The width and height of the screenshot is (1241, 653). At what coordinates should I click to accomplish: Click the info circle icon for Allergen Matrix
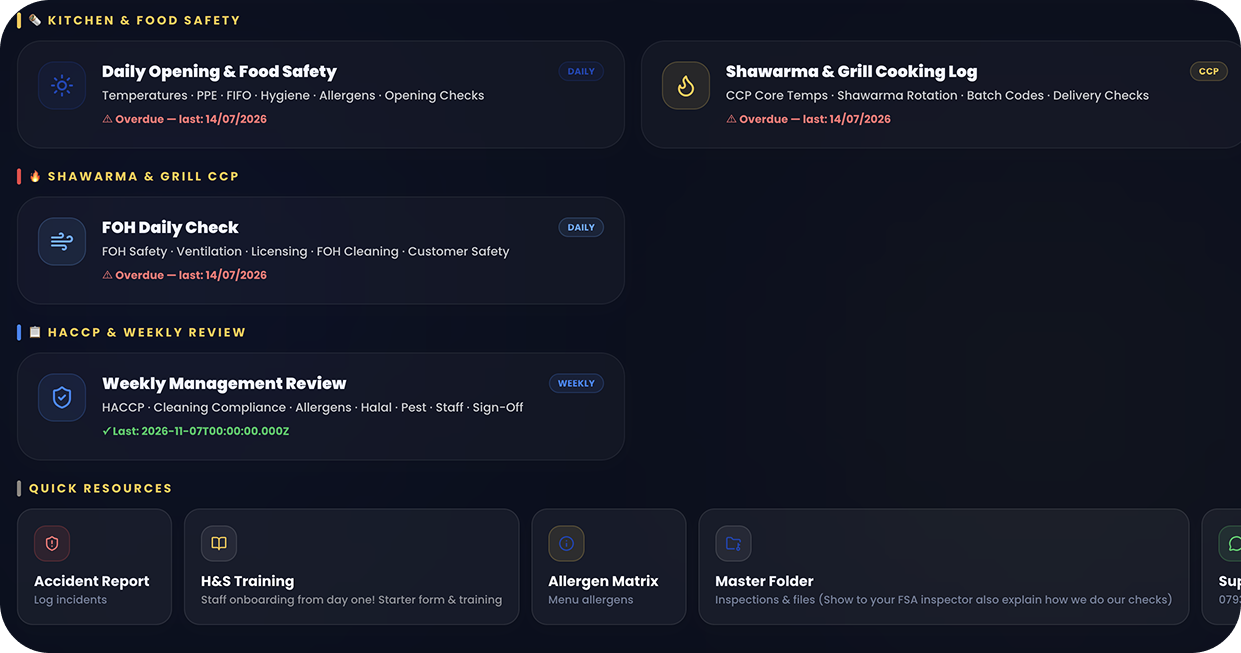[566, 544]
